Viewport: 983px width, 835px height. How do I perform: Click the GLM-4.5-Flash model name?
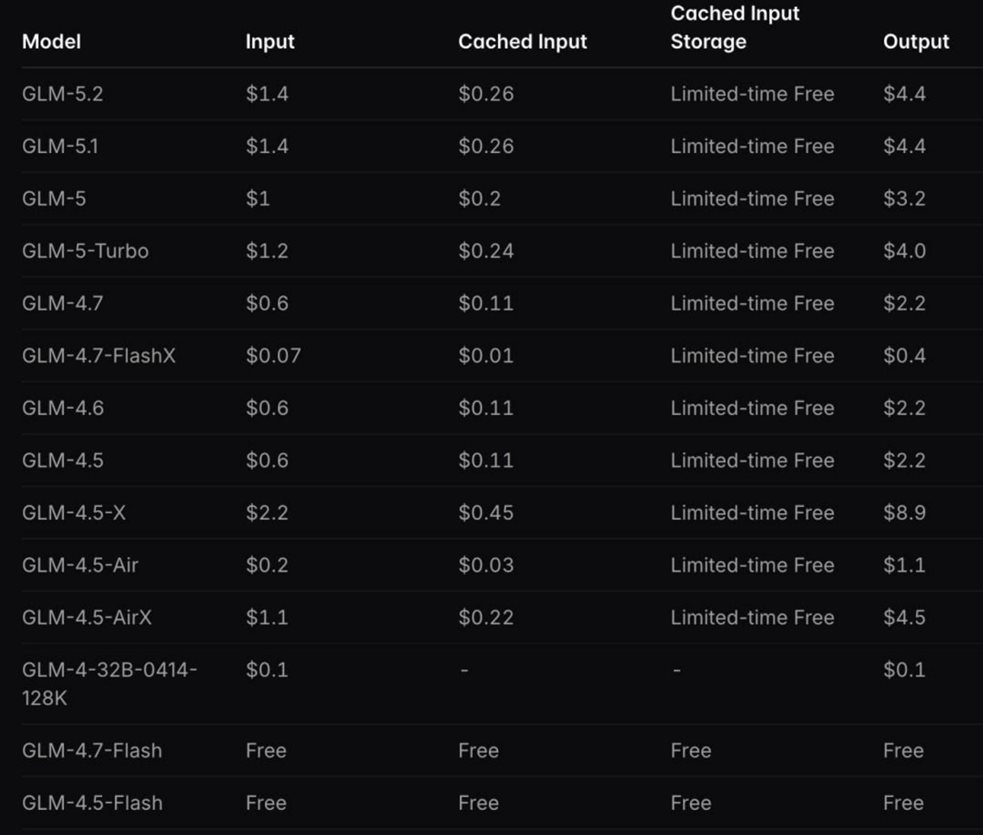[x=92, y=803]
